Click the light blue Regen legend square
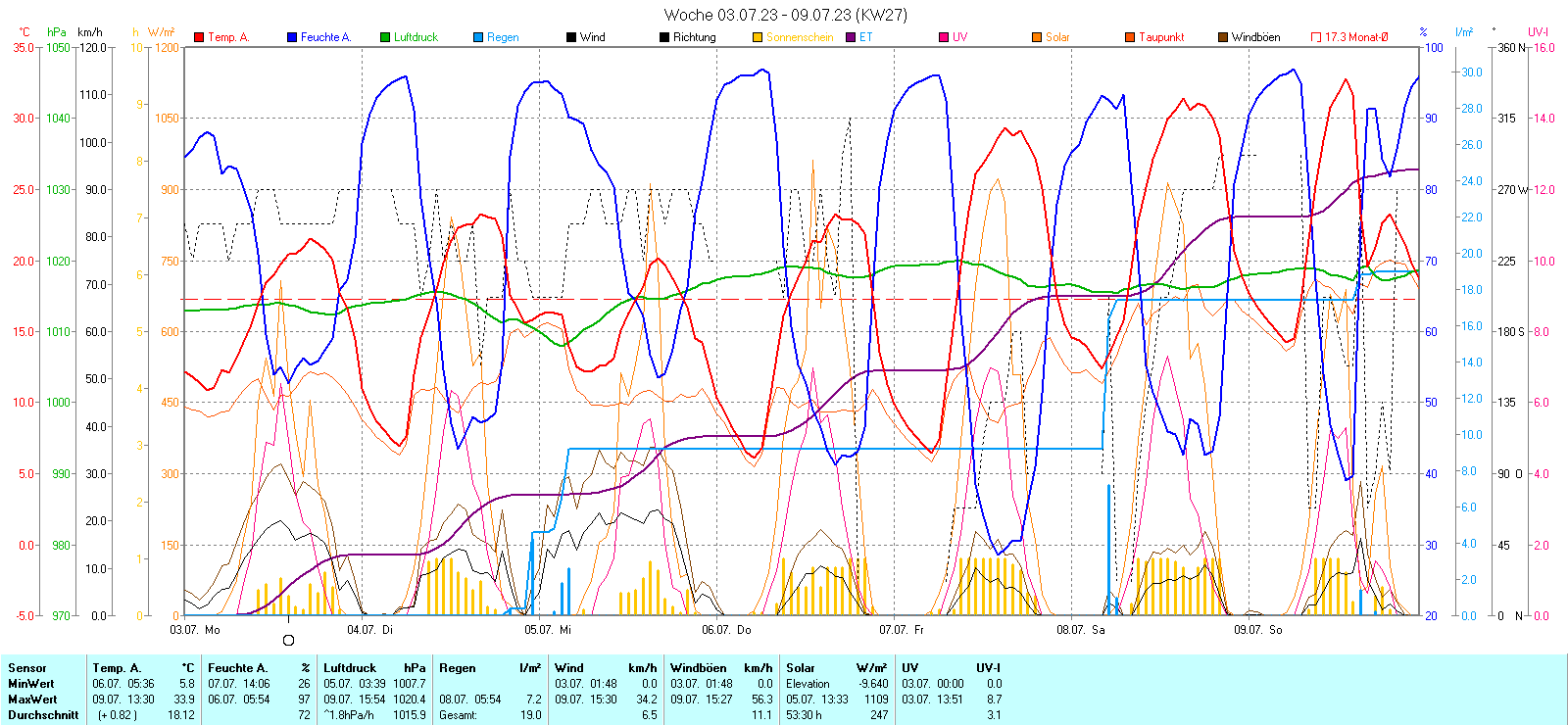1568x725 pixels. coord(478,37)
